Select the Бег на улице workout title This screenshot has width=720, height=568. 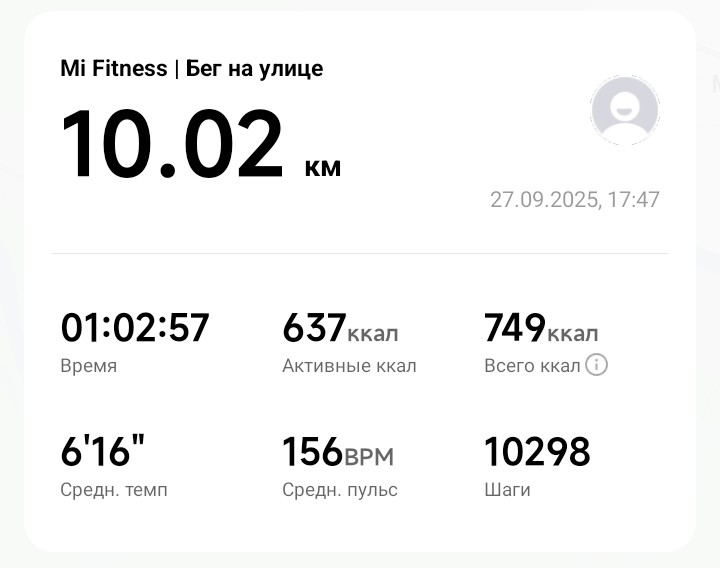pos(255,69)
